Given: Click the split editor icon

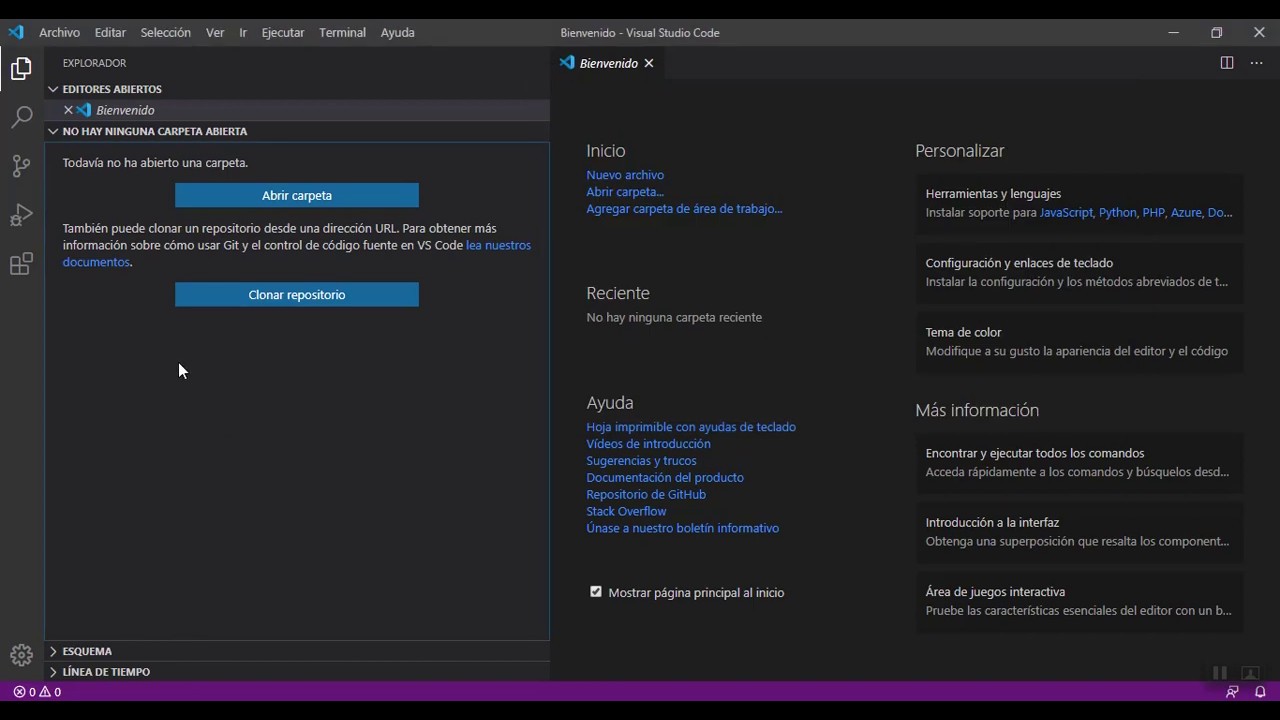Looking at the screenshot, I should [x=1227, y=63].
